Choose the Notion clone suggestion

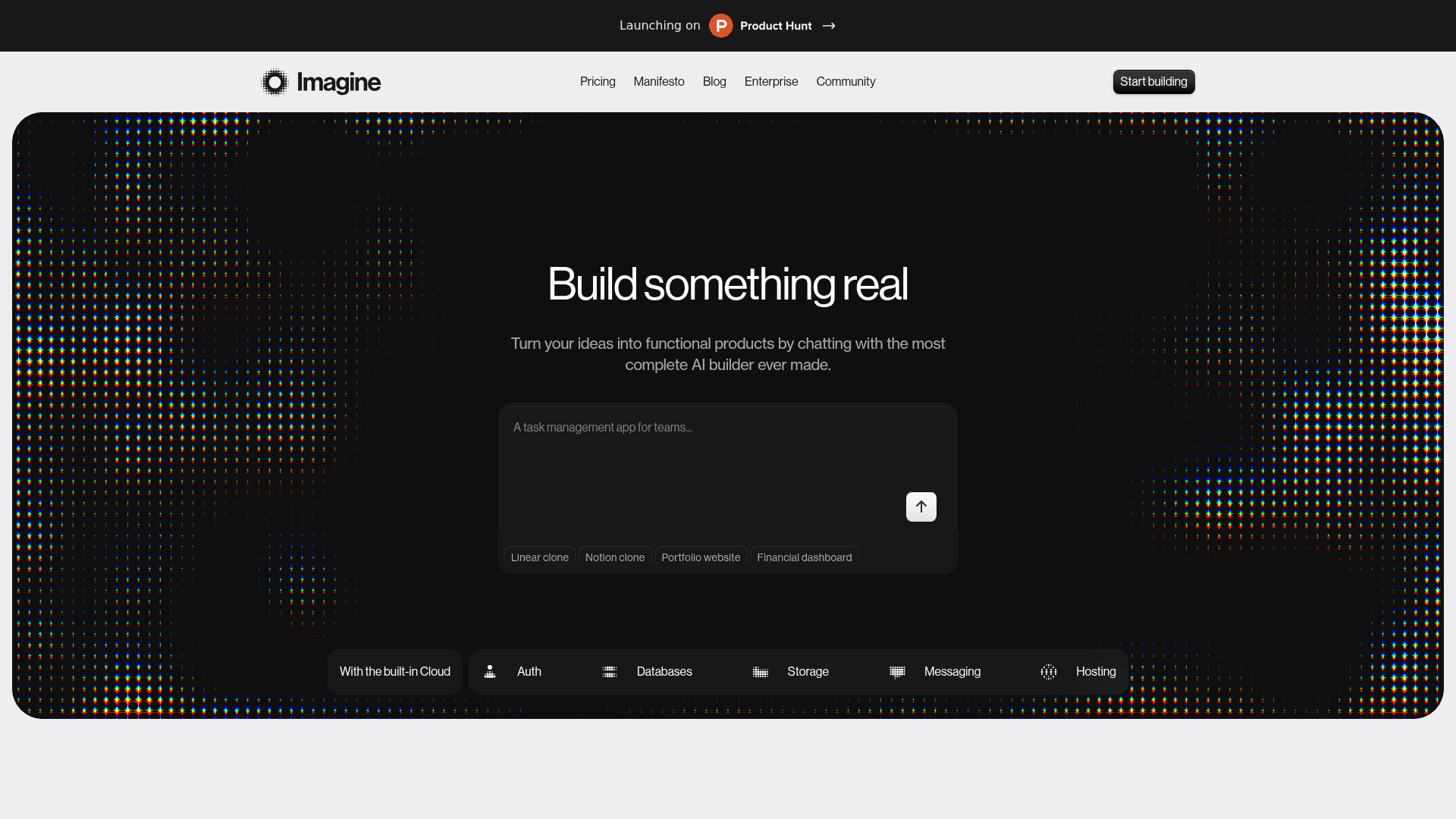[614, 557]
